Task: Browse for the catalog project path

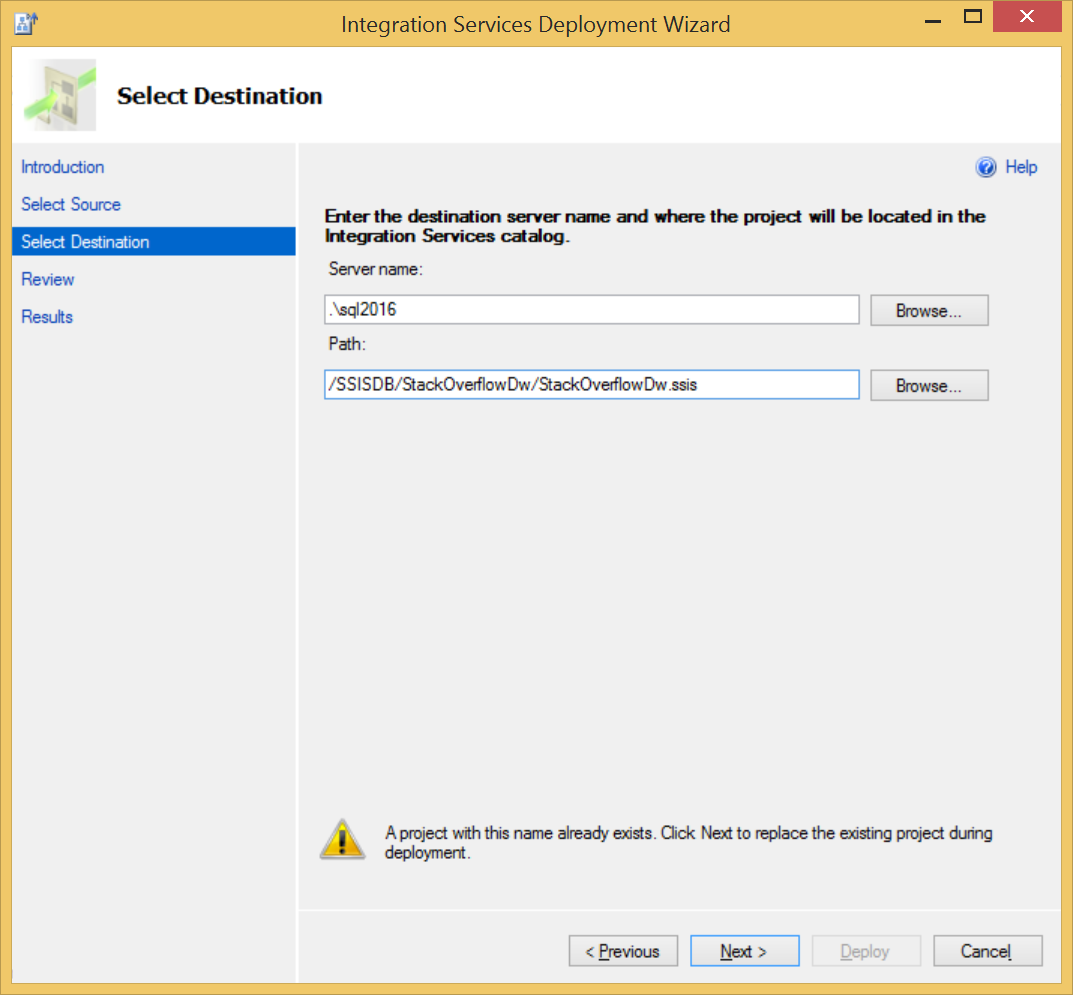Action: pyautogui.click(x=928, y=385)
